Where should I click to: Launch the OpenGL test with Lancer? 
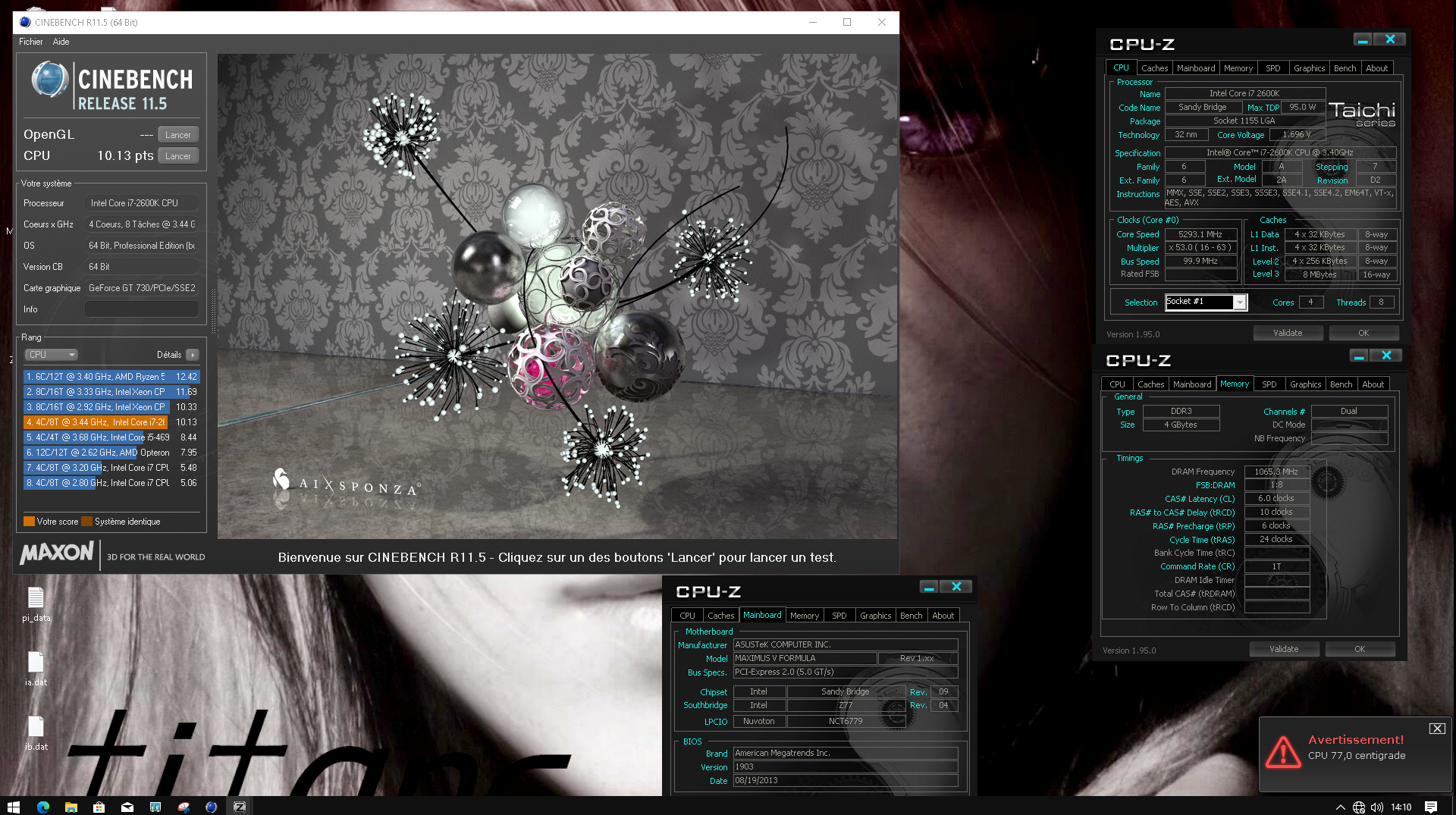pyautogui.click(x=178, y=134)
